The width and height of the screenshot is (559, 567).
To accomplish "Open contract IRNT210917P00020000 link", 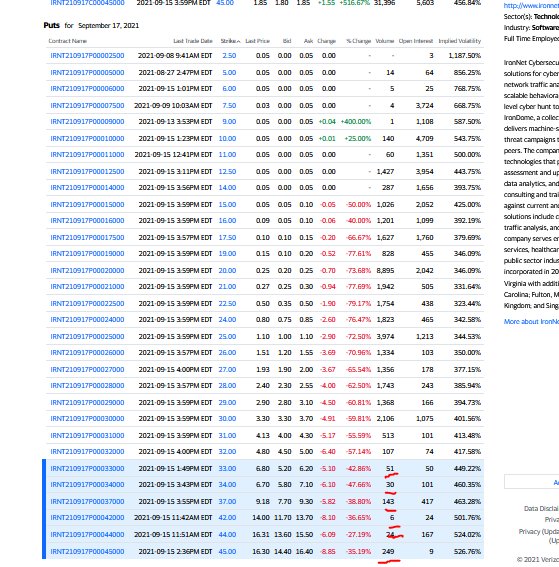I will pos(87,270).
